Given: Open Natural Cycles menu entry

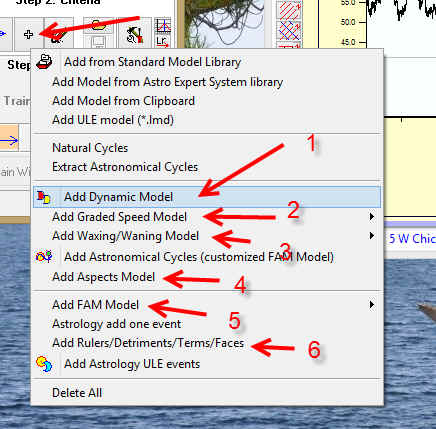Looking at the screenshot, I should (x=90, y=148).
